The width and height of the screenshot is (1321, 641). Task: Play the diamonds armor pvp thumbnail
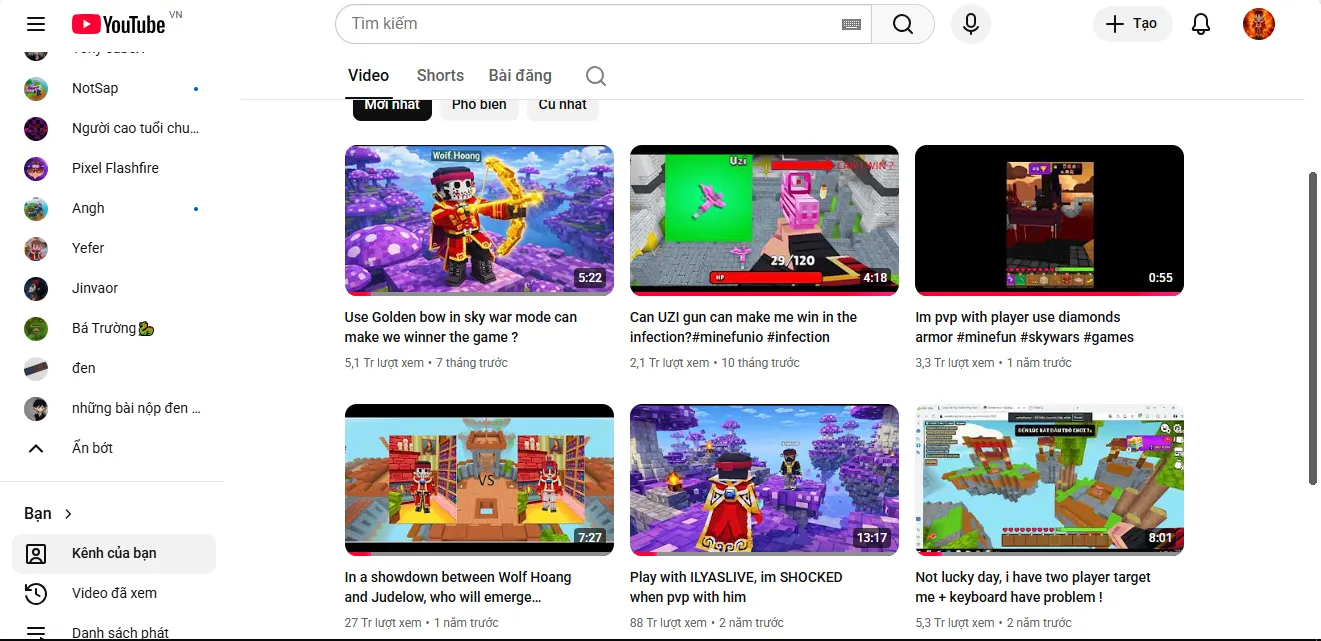tap(1049, 220)
